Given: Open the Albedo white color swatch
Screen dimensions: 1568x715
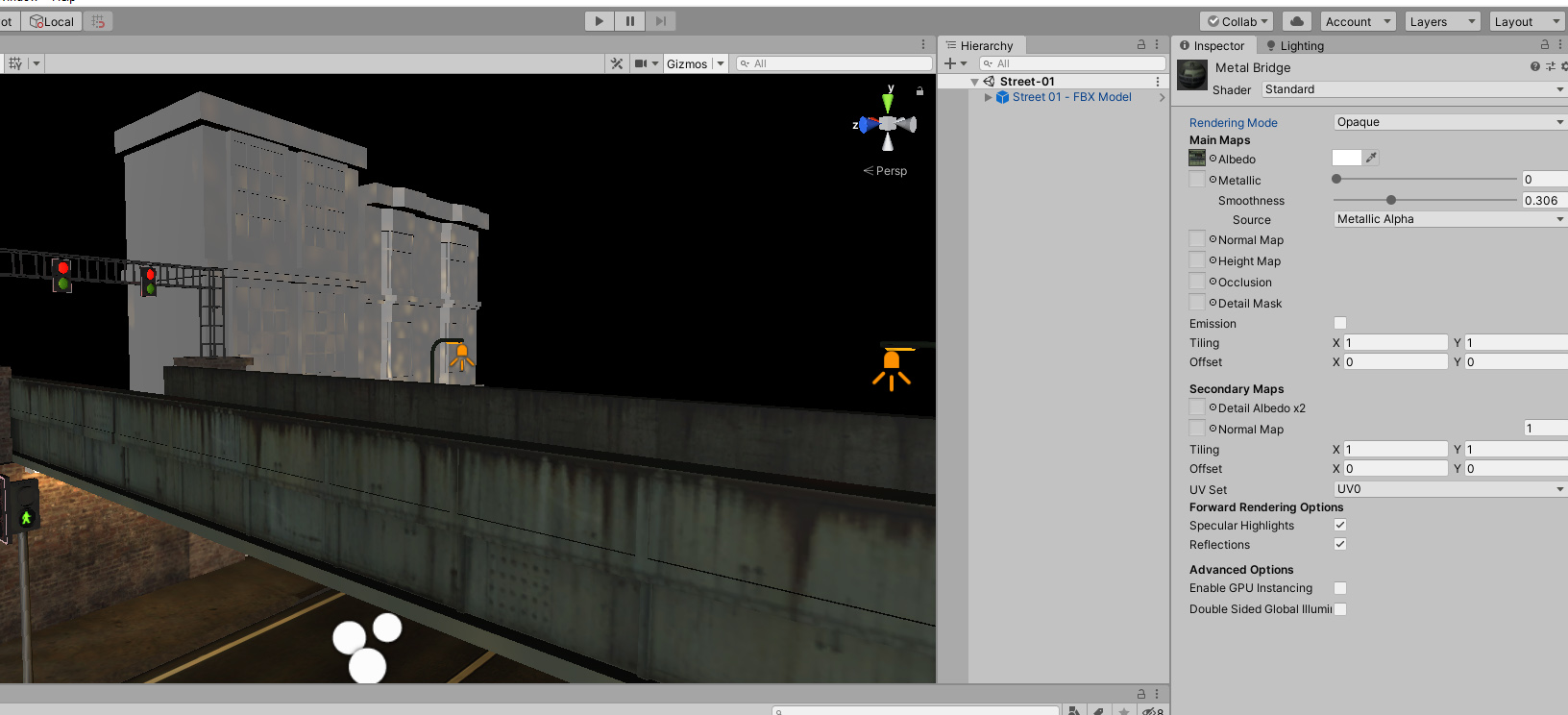Looking at the screenshot, I should (1347, 158).
